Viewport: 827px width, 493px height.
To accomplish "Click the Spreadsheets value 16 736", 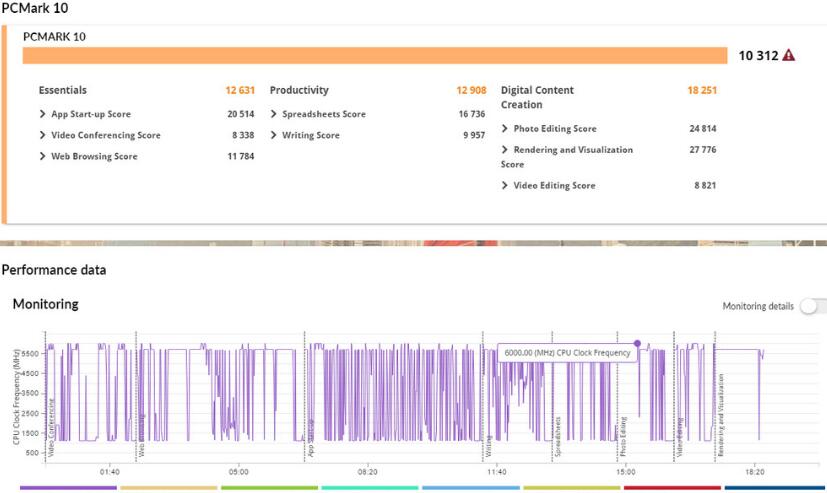I will pos(472,114).
